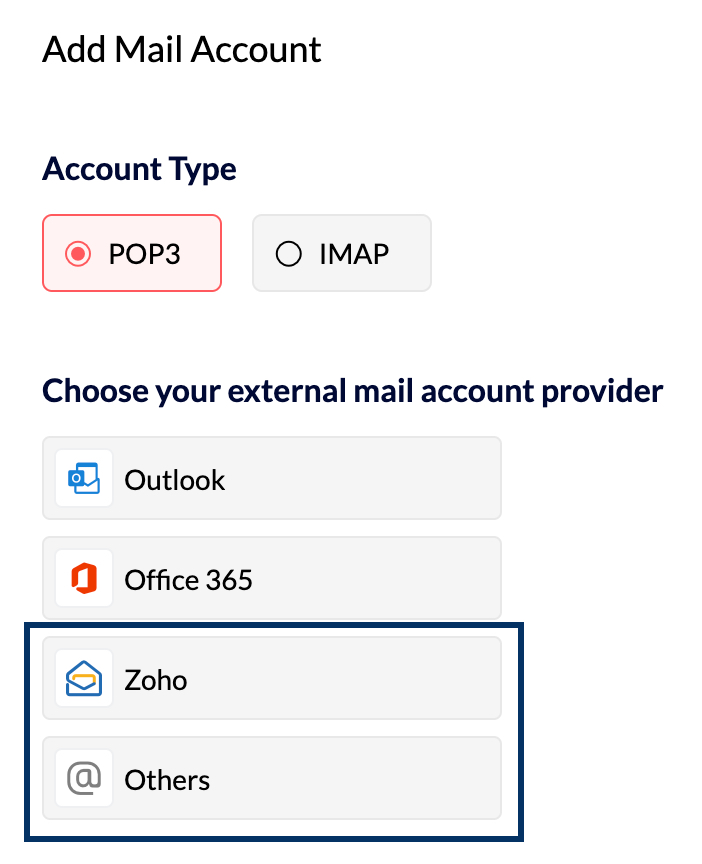Tap the orange Office 365 square icon
The width and height of the screenshot is (702, 864).
84,578
